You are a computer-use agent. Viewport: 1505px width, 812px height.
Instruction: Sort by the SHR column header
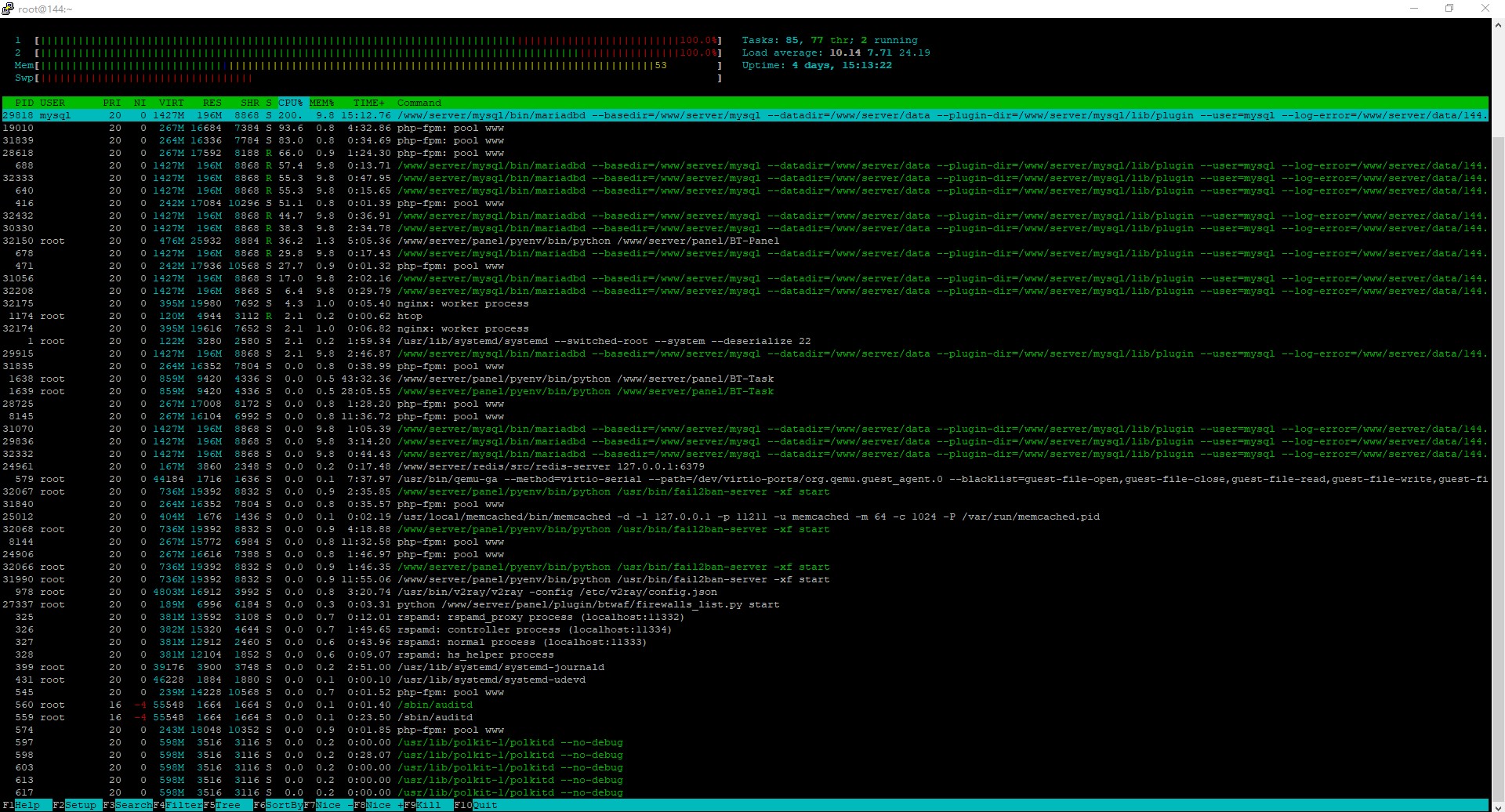250,103
